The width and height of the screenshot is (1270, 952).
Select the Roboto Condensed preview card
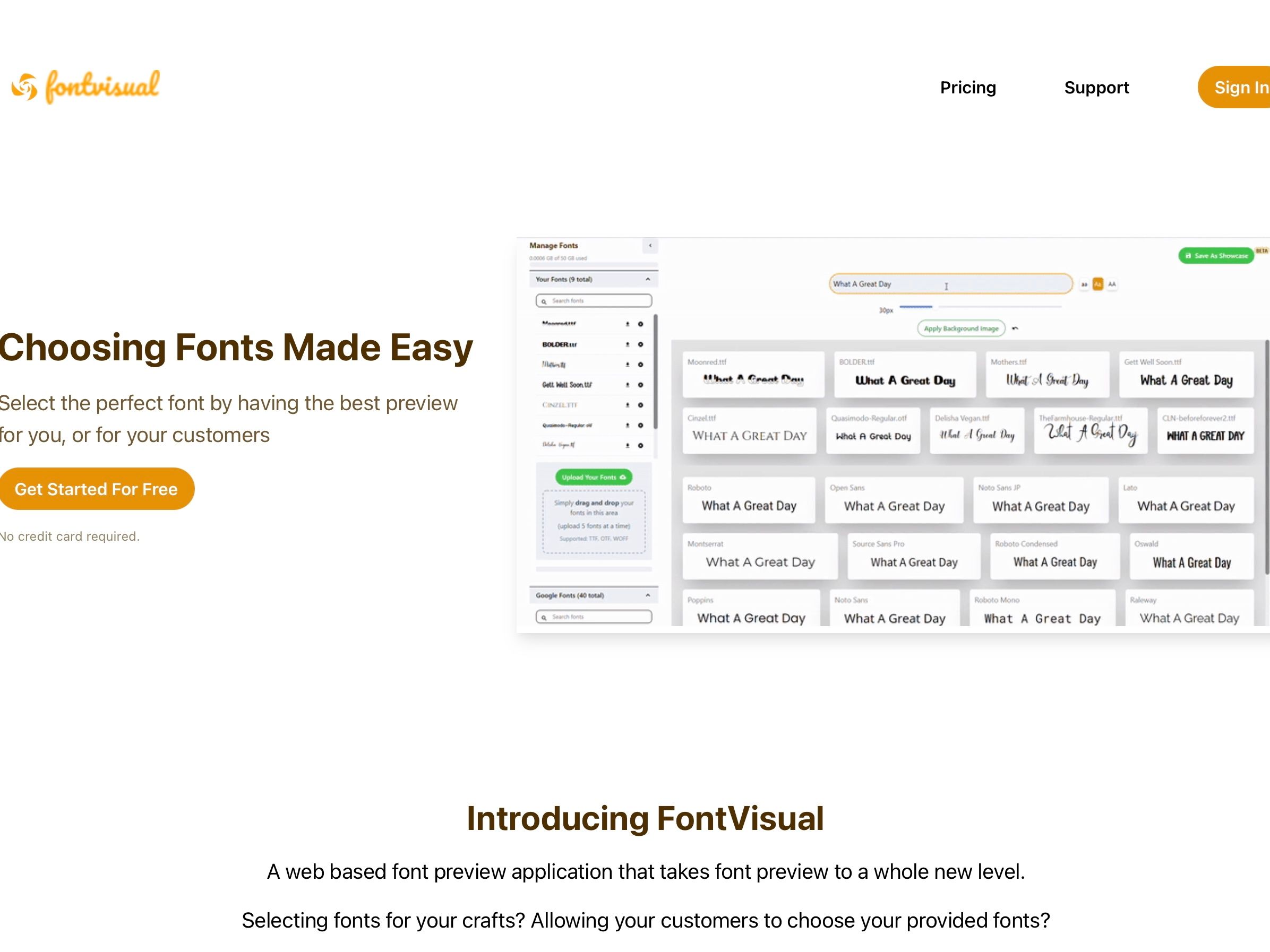tap(1056, 557)
